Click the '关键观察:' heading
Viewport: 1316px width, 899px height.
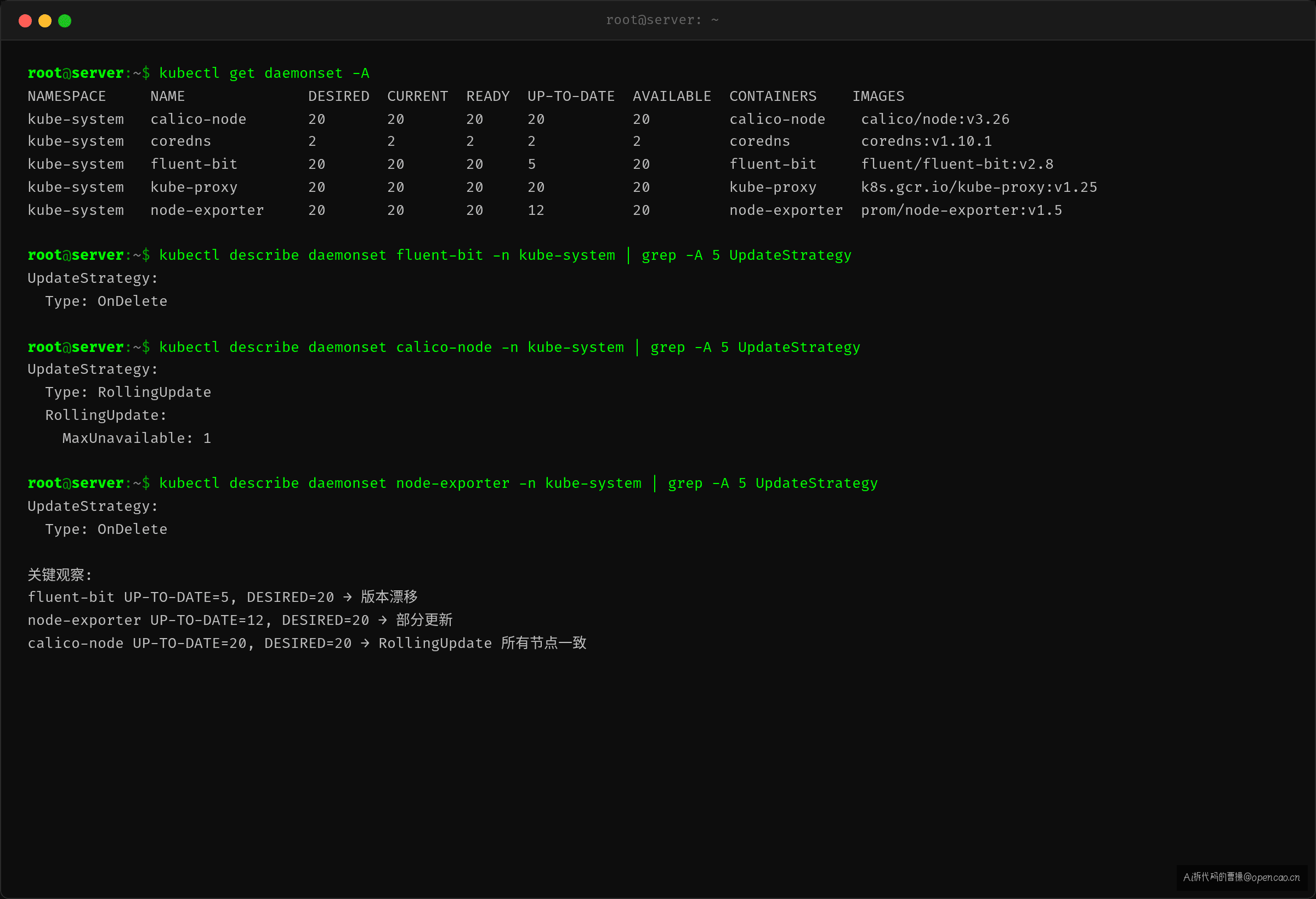click(x=59, y=575)
